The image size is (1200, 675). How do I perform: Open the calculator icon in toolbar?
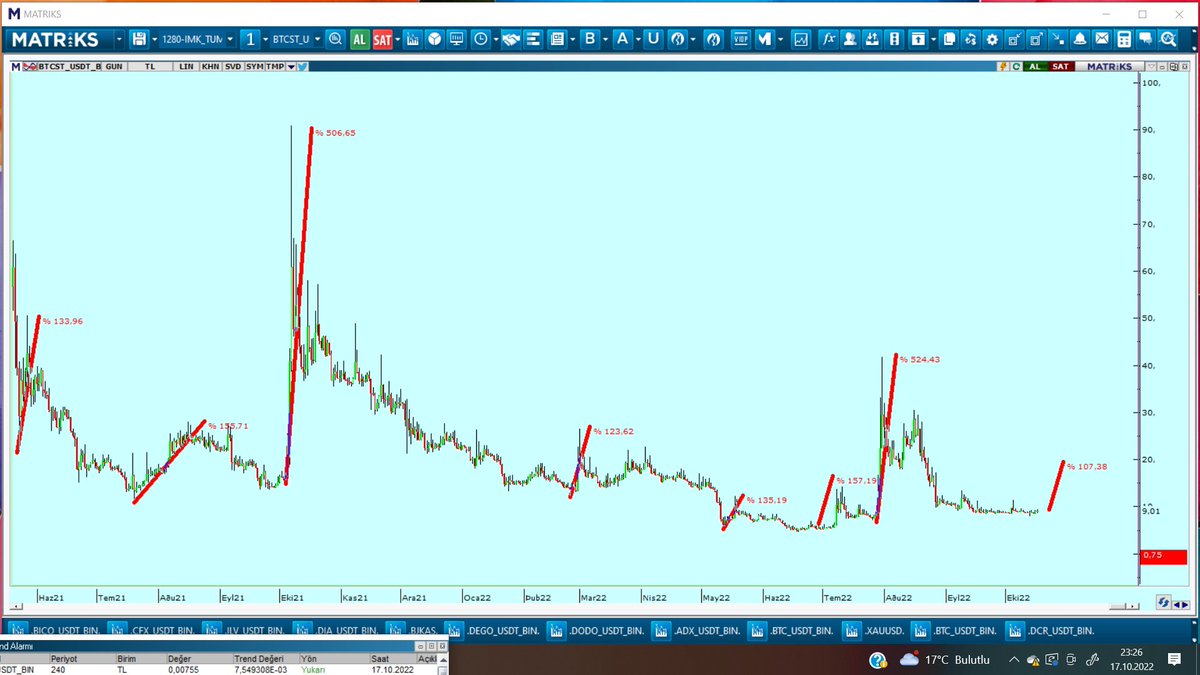click(1124, 39)
